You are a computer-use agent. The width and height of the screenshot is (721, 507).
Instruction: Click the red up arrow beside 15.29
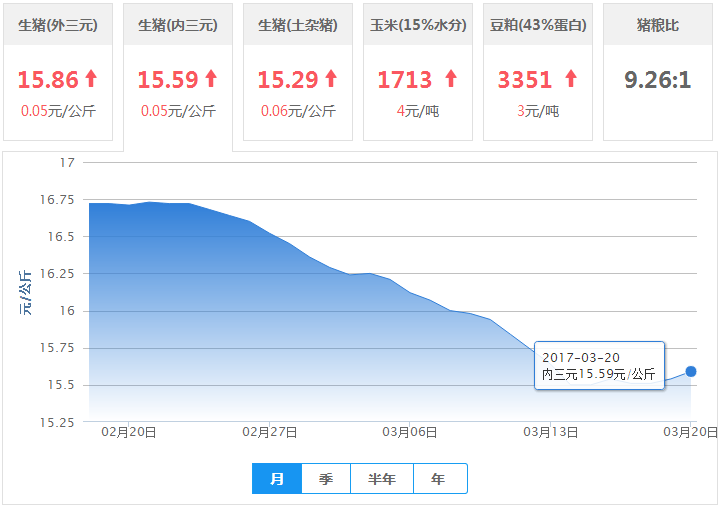click(x=331, y=79)
